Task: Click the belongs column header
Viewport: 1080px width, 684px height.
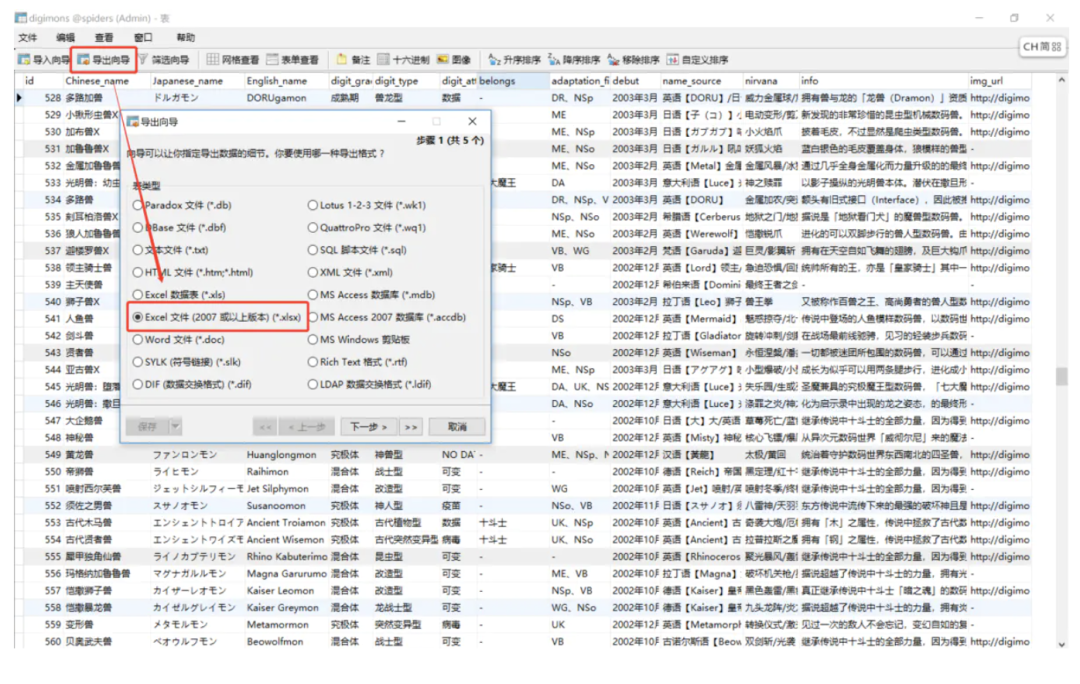Action: pyautogui.click(x=512, y=81)
